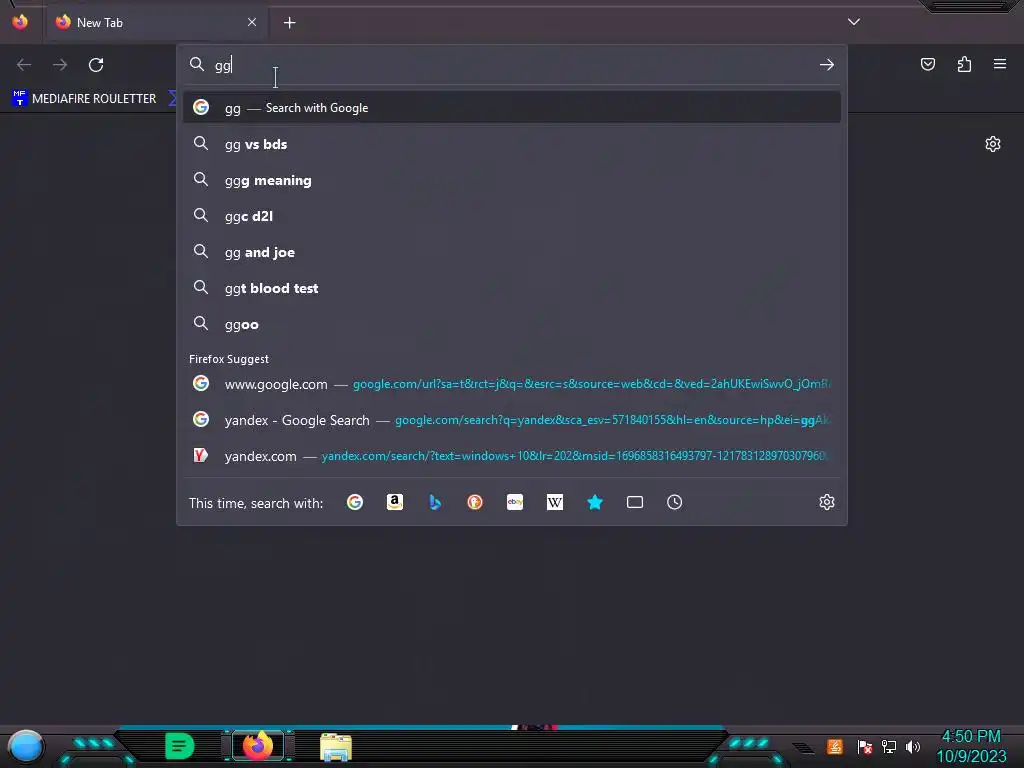
Task: Open new tab with plus button
Action: point(289,23)
